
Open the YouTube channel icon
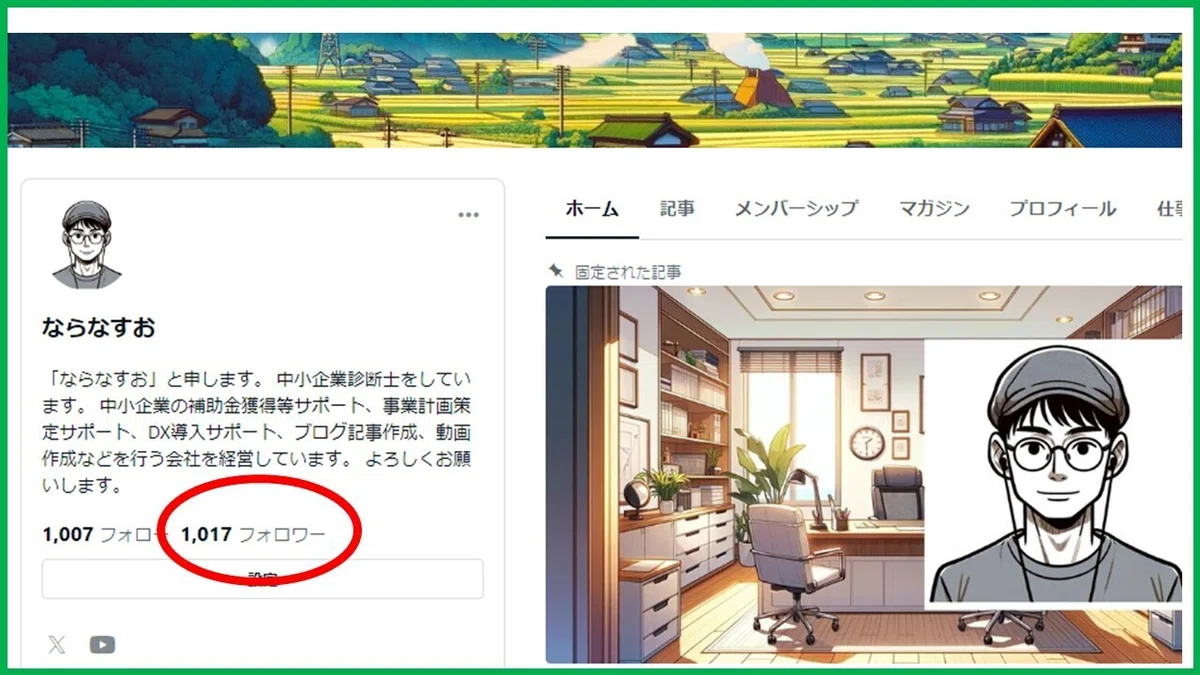click(x=102, y=645)
